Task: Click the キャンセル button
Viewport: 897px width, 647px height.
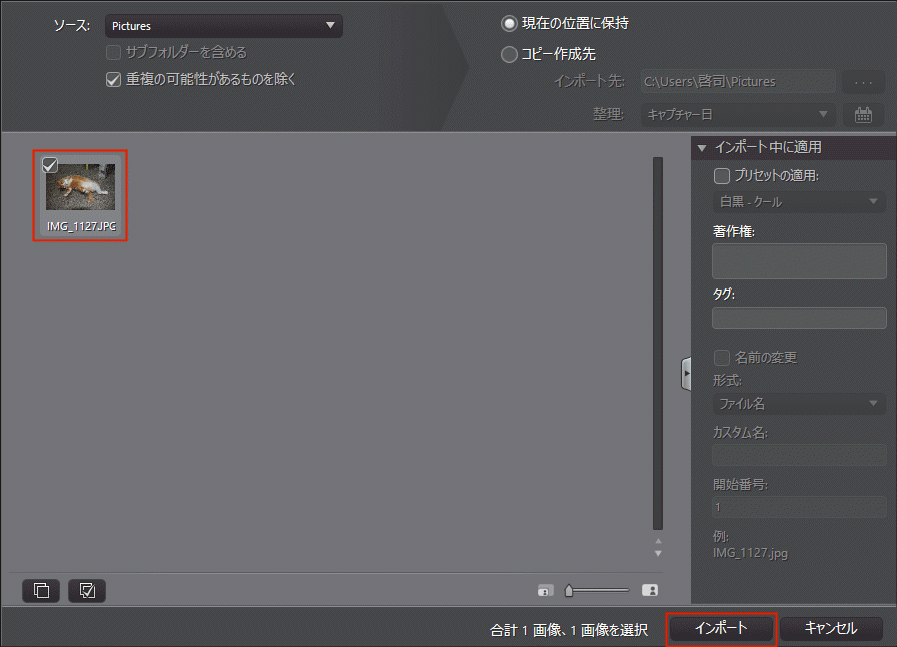Action: point(831,629)
